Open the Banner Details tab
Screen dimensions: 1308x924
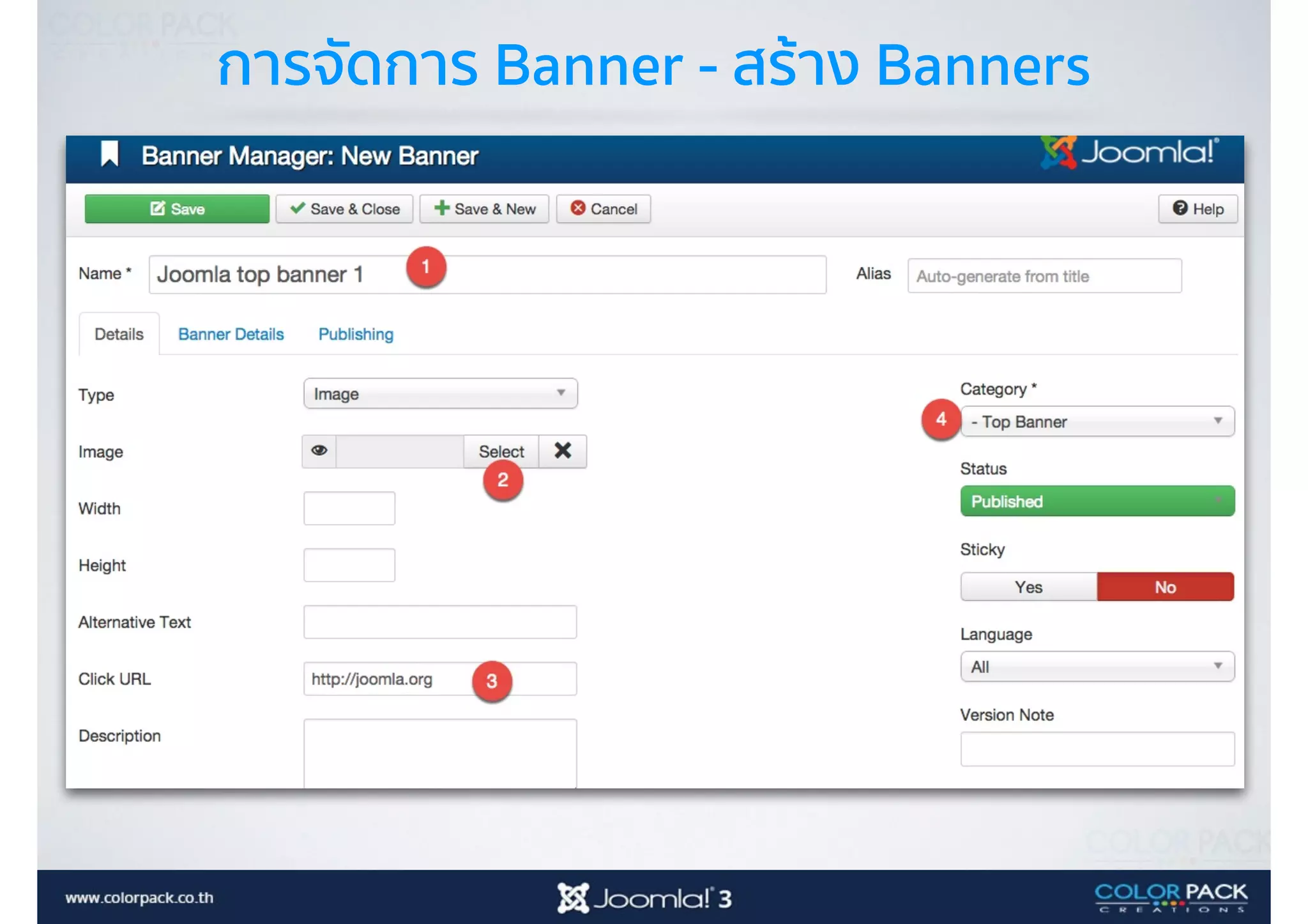tap(231, 334)
